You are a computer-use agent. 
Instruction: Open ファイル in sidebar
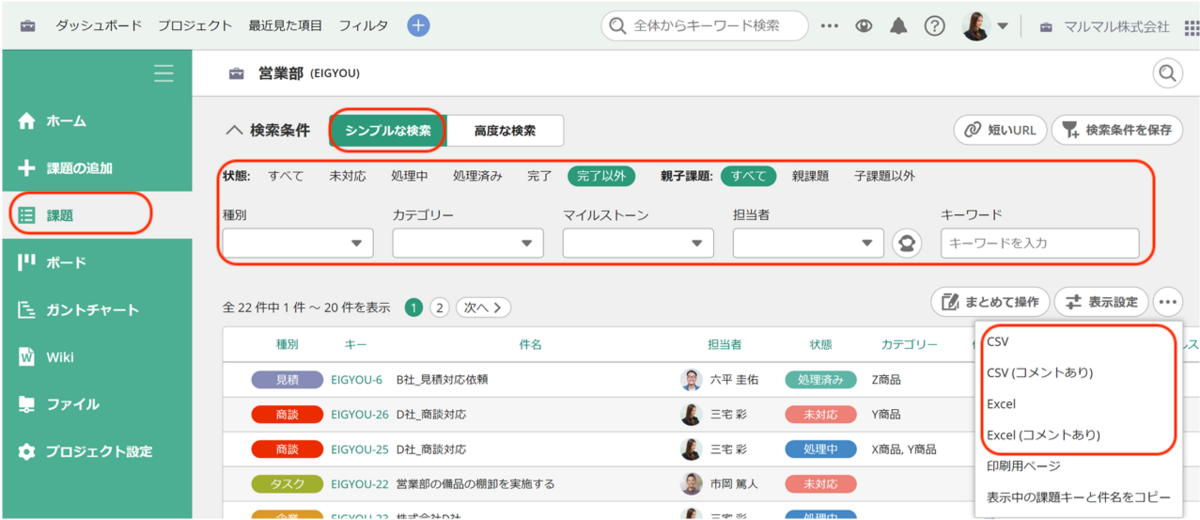tap(59, 404)
